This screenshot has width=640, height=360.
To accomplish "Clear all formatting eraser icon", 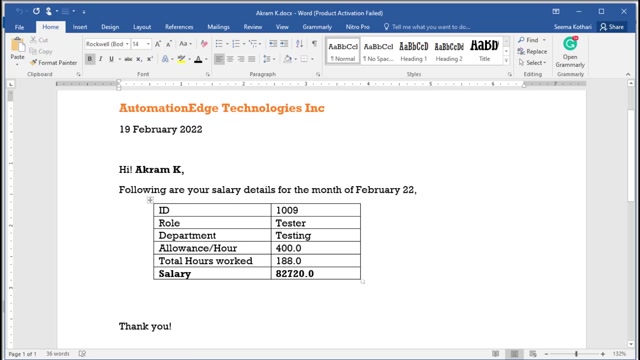I will pyautogui.click(x=204, y=44).
